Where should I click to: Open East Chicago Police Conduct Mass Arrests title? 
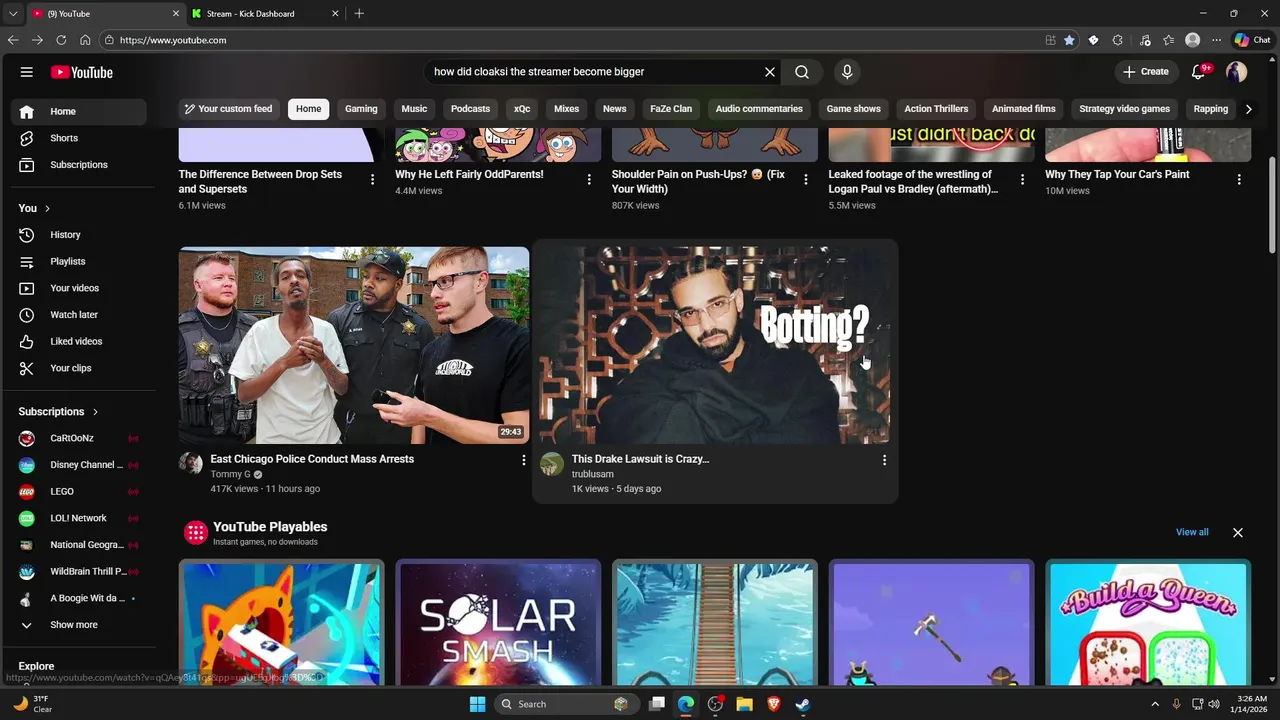tap(312, 459)
